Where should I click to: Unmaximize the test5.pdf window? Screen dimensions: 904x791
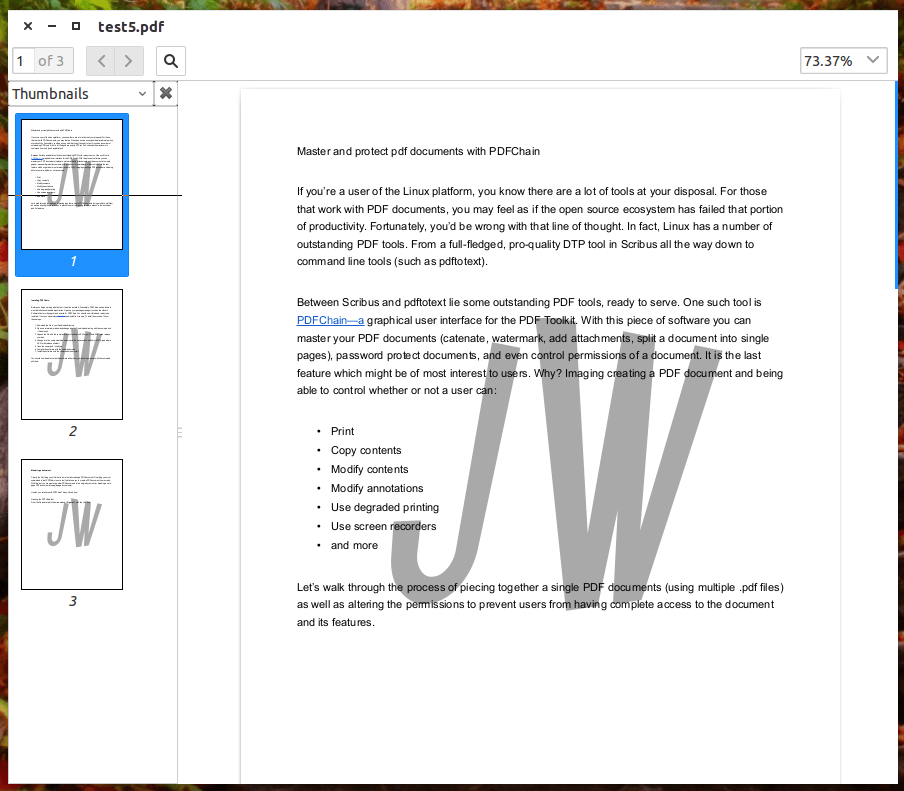pyautogui.click(x=75, y=26)
